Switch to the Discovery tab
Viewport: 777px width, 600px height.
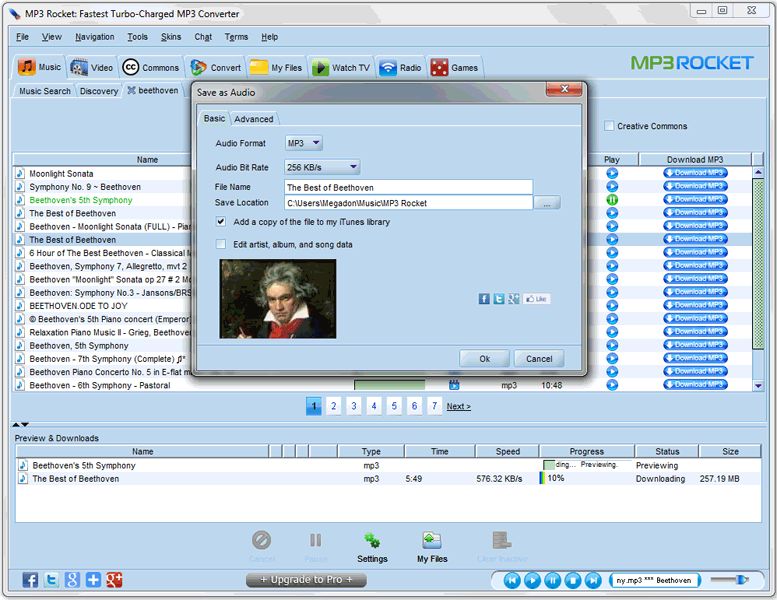pos(99,91)
